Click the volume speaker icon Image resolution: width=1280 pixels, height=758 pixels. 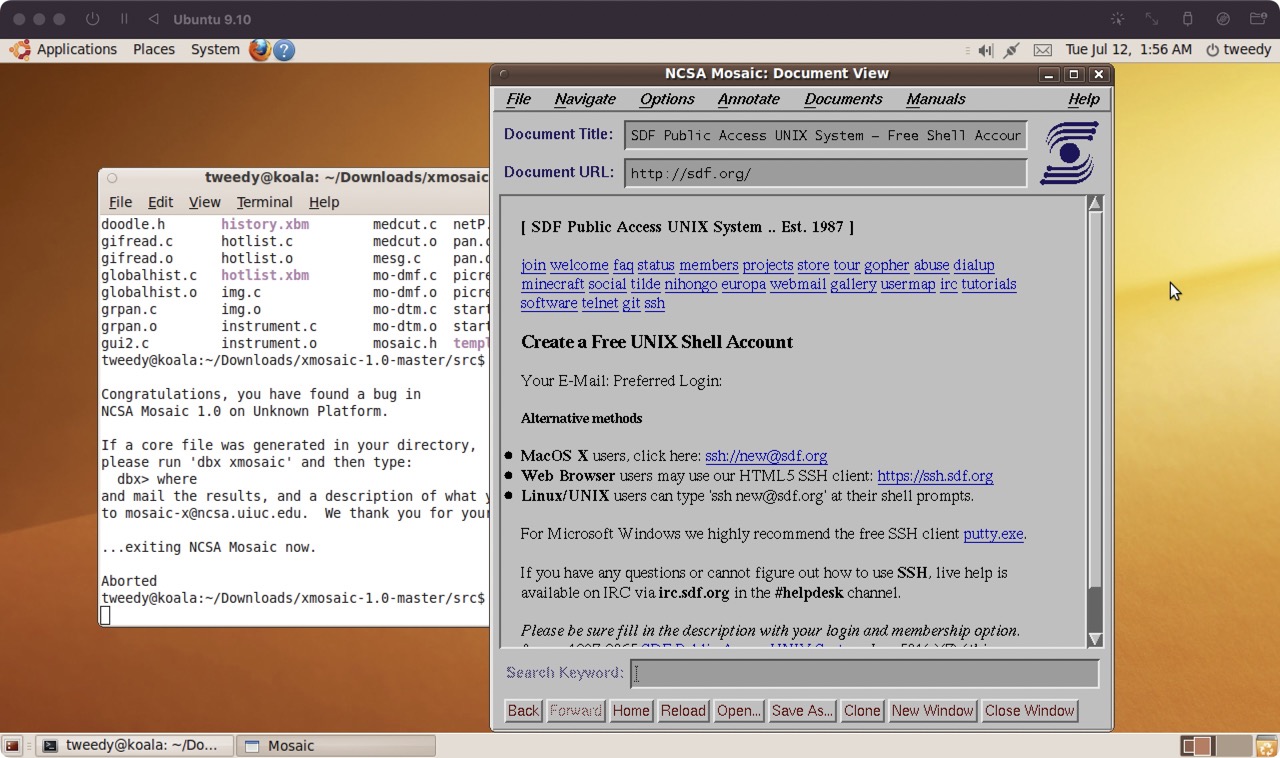pyautogui.click(x=986, y=50)
